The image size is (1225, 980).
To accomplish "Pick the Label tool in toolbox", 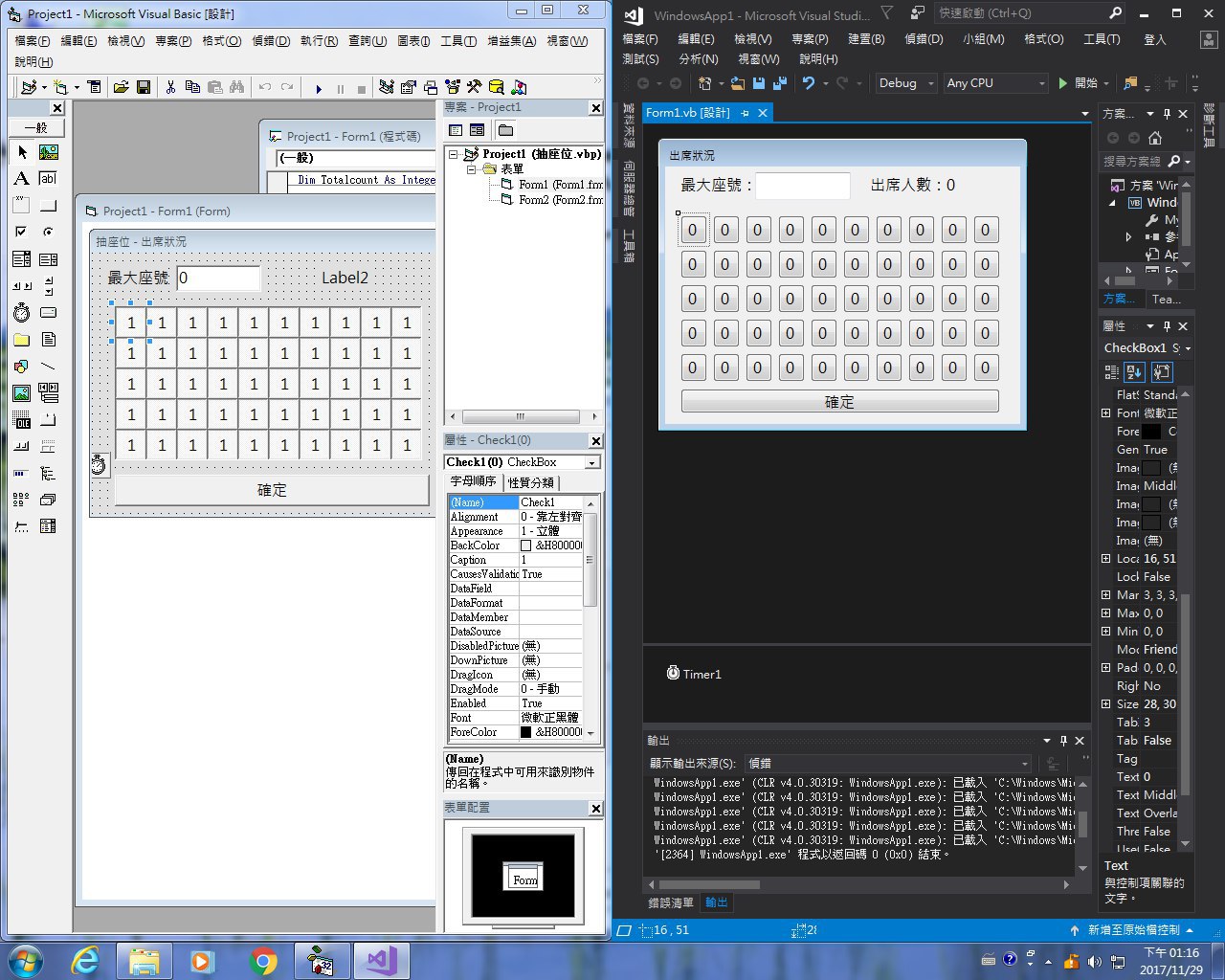I will pyautogui.click(x=21, y=179).
